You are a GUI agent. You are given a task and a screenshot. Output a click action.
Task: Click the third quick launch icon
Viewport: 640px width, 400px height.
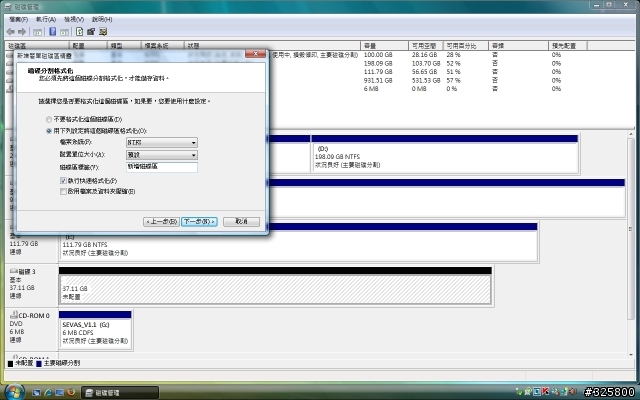click(x=59, y=393)
